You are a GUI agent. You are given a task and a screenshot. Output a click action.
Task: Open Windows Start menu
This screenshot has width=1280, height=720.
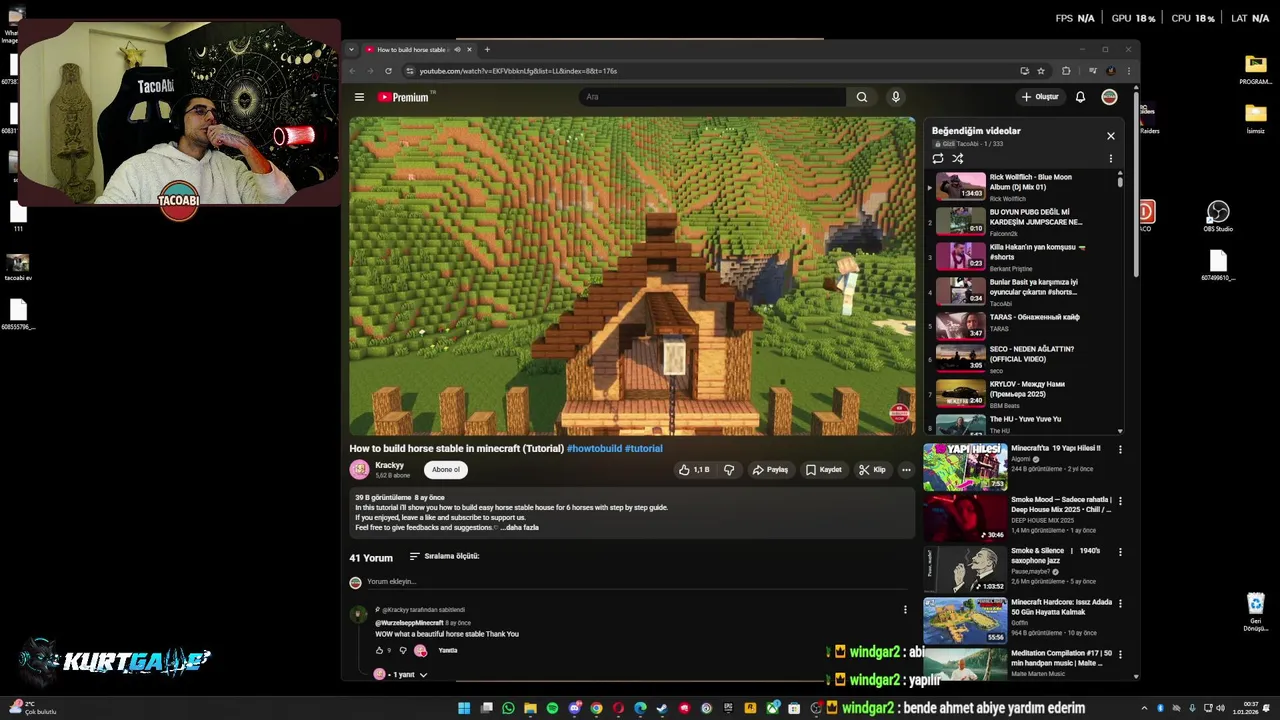click(464, 708)
